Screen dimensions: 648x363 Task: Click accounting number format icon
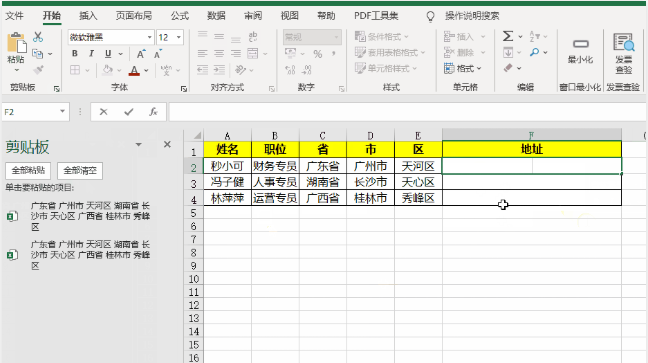point(290,53)
